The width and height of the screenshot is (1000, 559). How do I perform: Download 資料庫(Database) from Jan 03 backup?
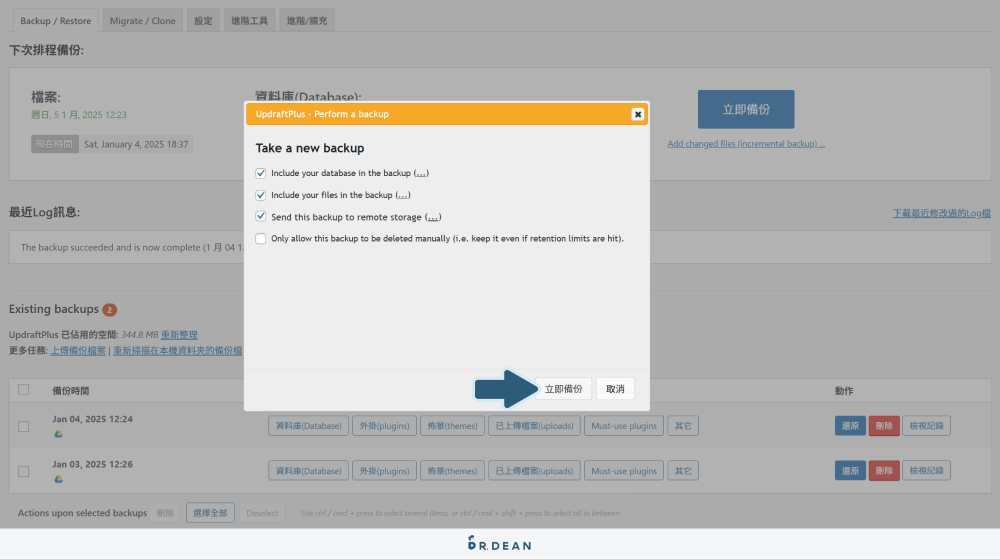click(x=308, y=471)
